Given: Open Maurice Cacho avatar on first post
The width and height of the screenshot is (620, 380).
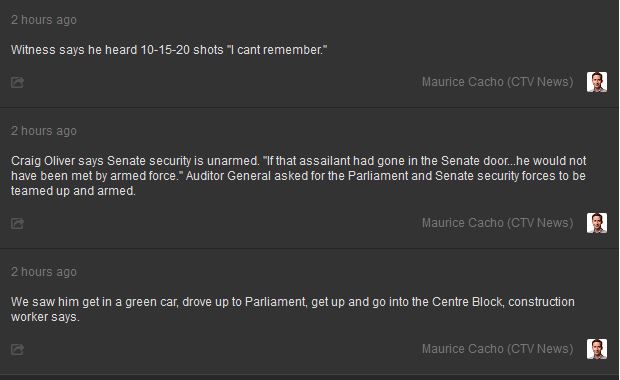Looking at the screenshot, I should 597,82.
